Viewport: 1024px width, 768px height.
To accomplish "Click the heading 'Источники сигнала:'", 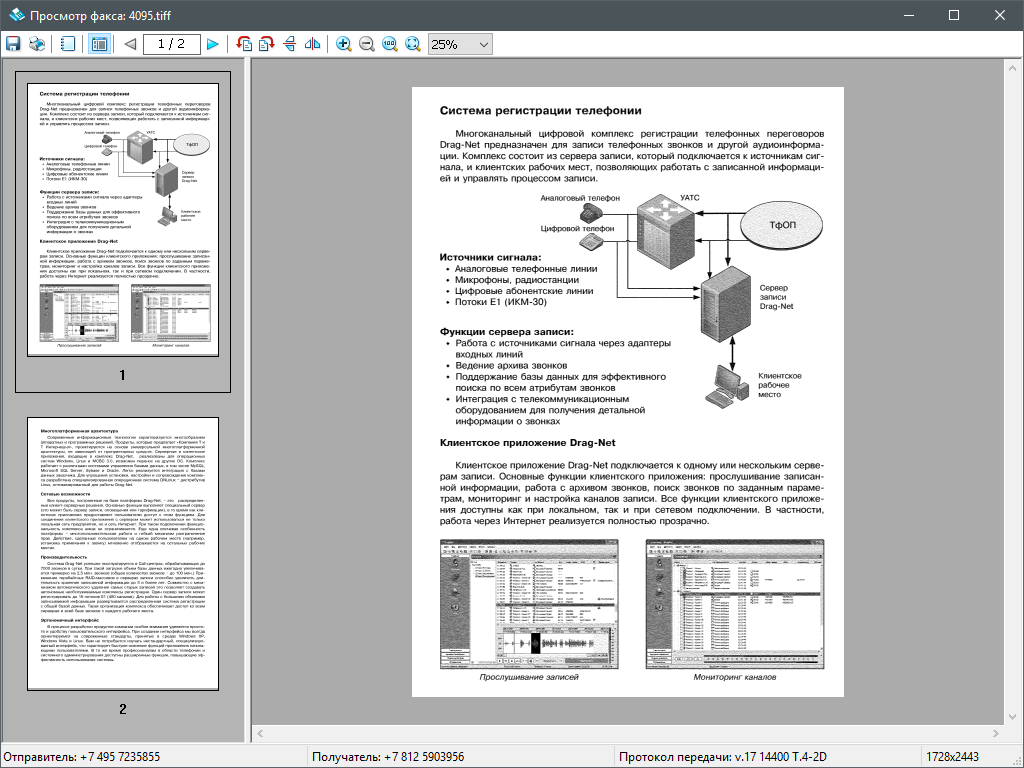I will click(490, 257).
